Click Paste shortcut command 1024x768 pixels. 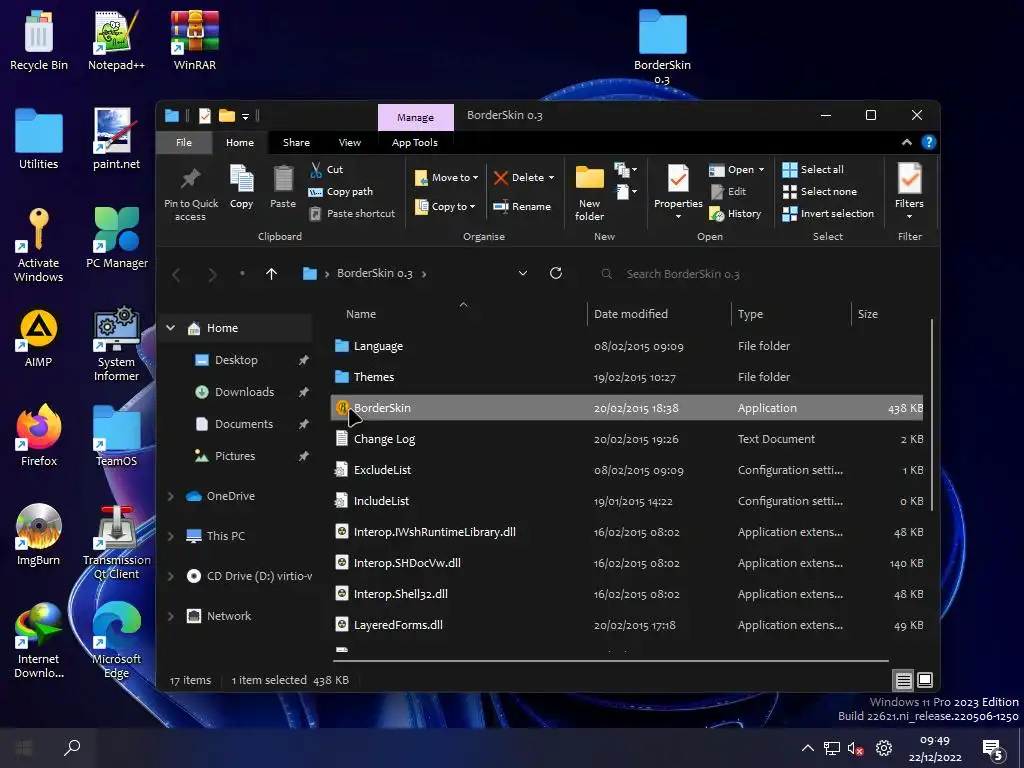351,214
